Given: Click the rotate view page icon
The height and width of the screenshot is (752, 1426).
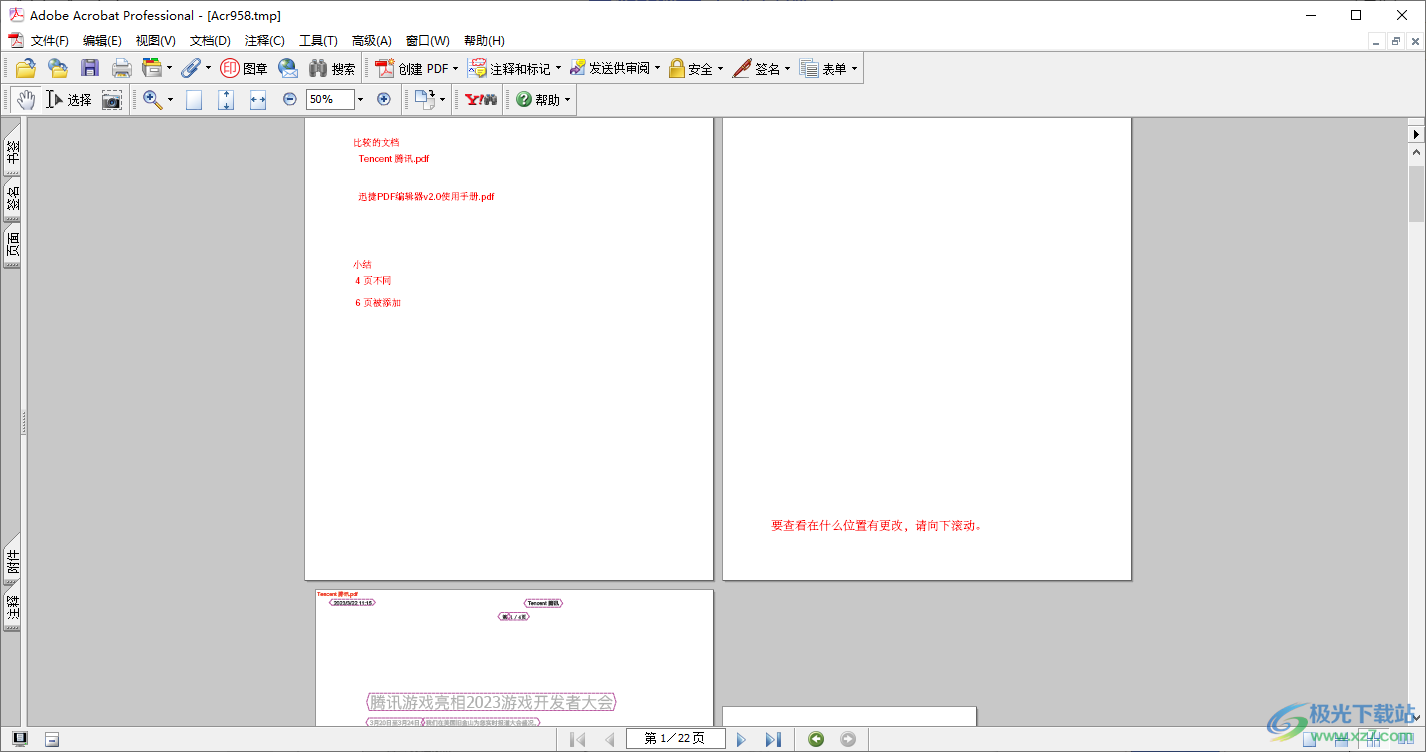Looking at the screenshot, I should coord(425,99).
